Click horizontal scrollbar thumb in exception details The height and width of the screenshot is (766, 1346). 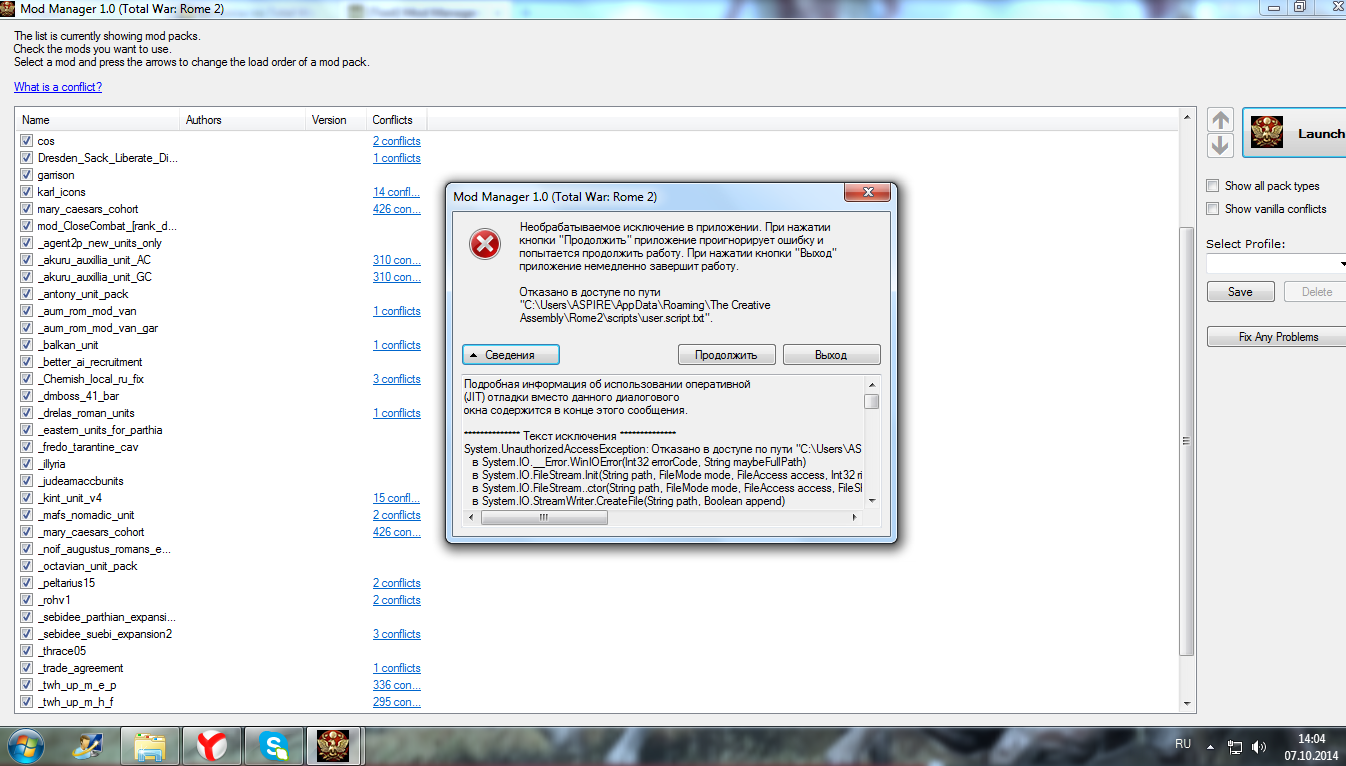(x=544, y=517)
